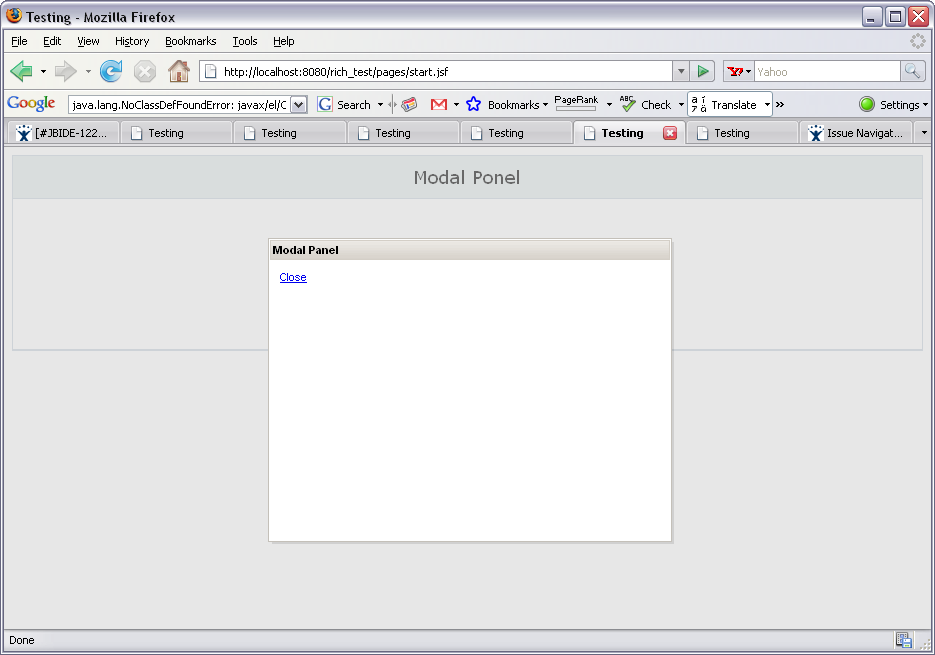Click the Google toolbar logo
Viewport: 935px width, 655px height.
click(31, 104)
